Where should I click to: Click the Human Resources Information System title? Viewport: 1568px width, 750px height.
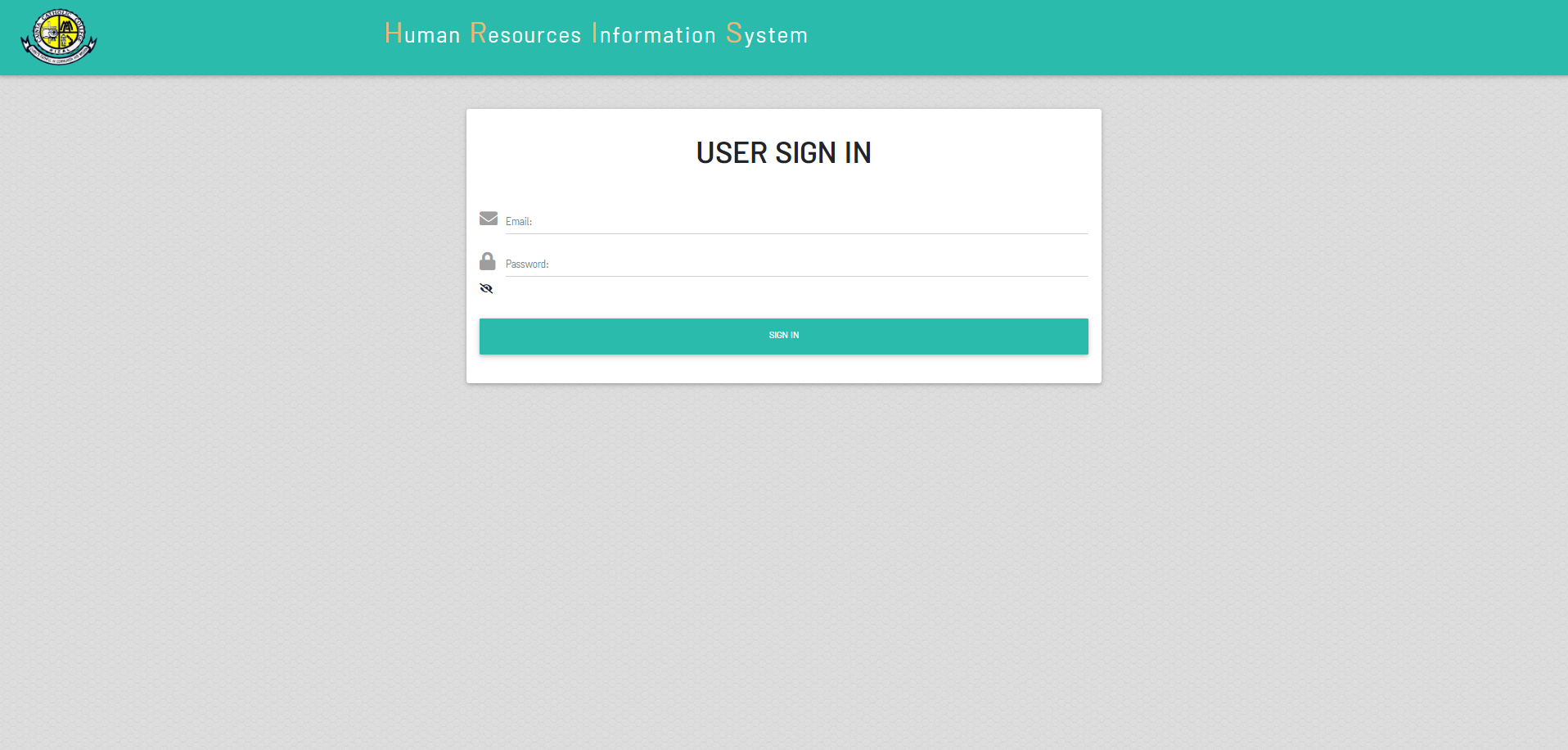point(596,34)
